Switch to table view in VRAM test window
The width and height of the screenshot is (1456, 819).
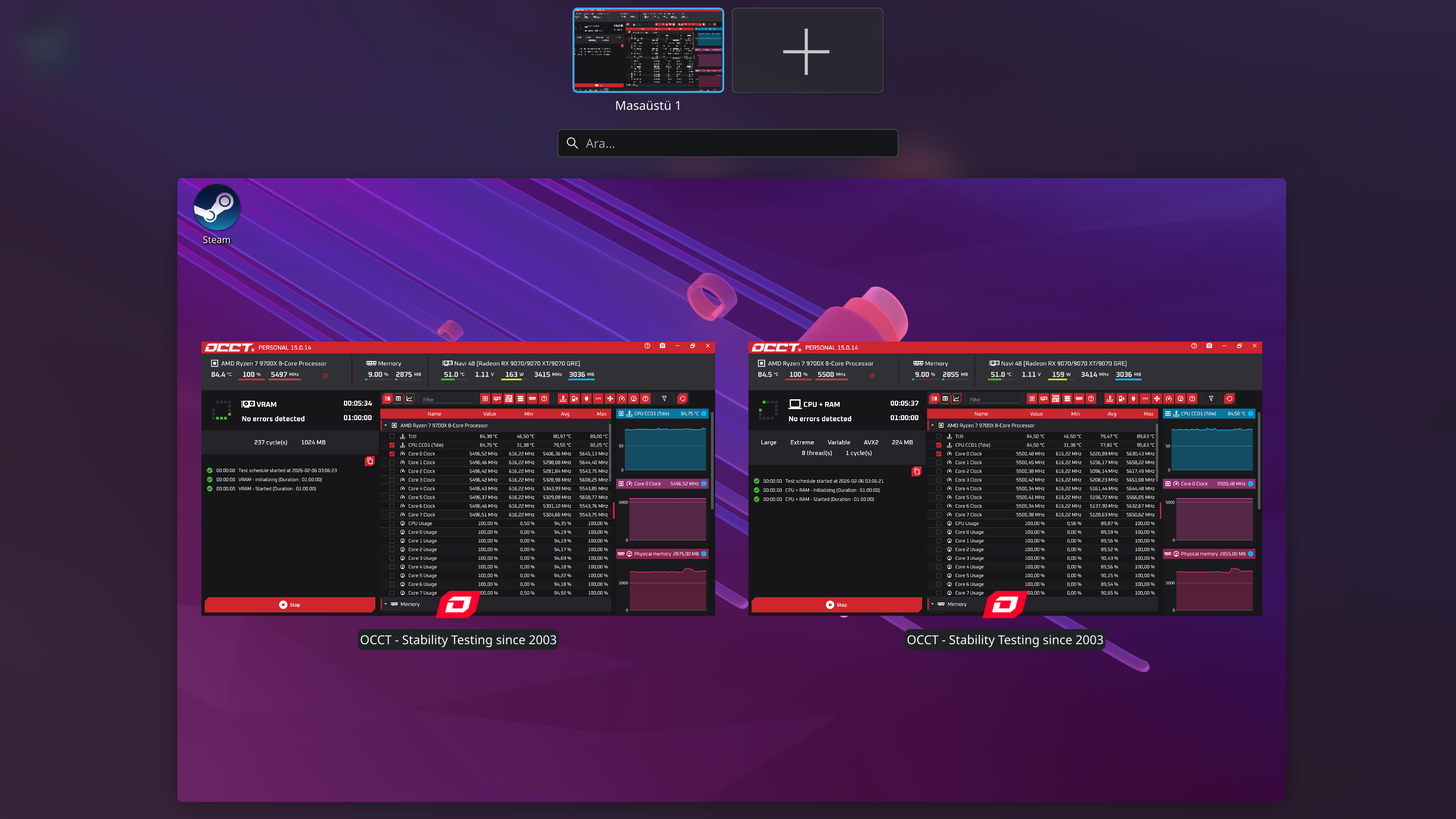pyautogui.click(x=399, y=399)
